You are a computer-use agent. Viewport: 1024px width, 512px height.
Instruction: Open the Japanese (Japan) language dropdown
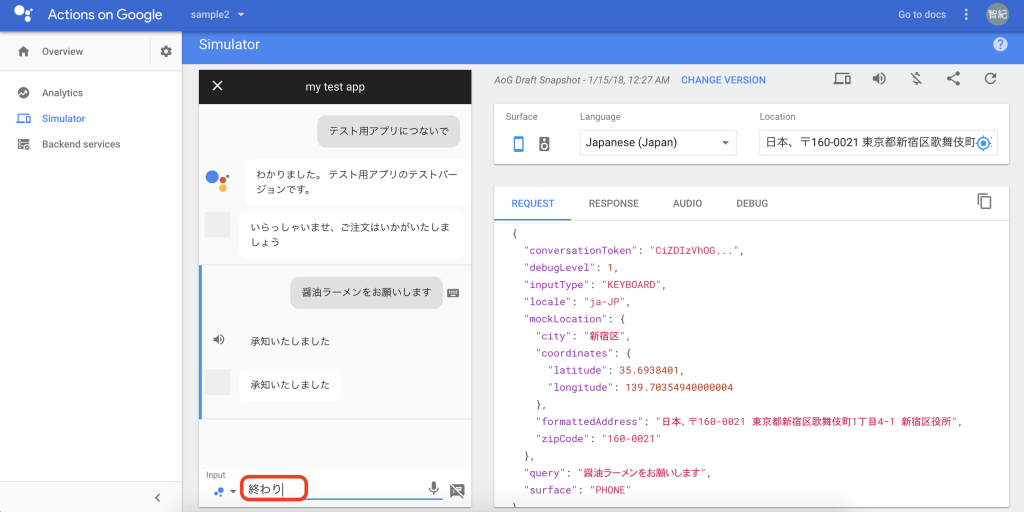[x=658, y=142]
